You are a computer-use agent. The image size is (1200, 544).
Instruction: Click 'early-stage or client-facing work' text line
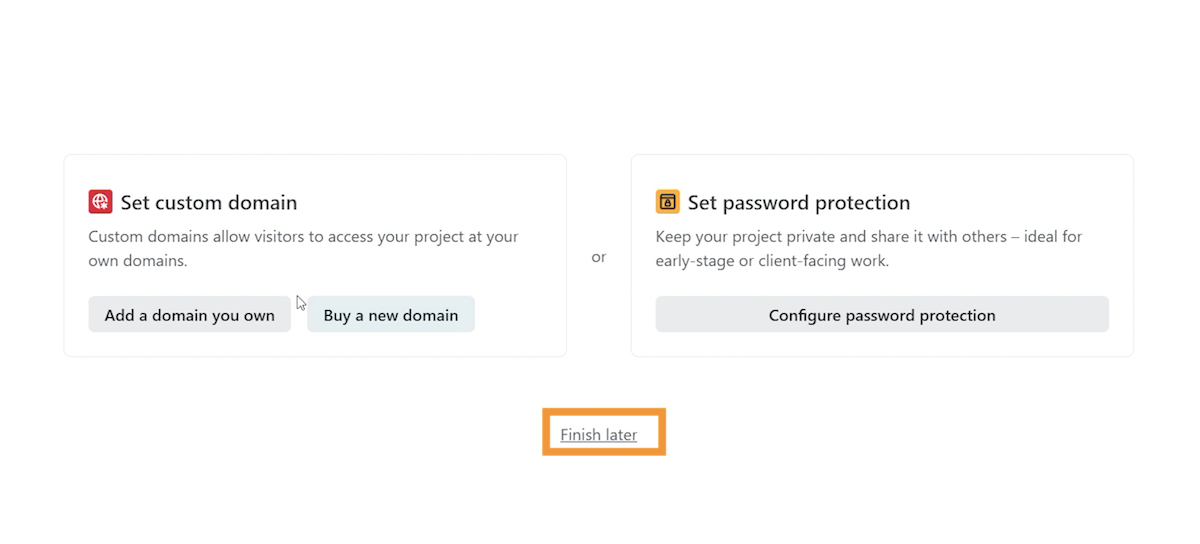[x=772, y=261]
